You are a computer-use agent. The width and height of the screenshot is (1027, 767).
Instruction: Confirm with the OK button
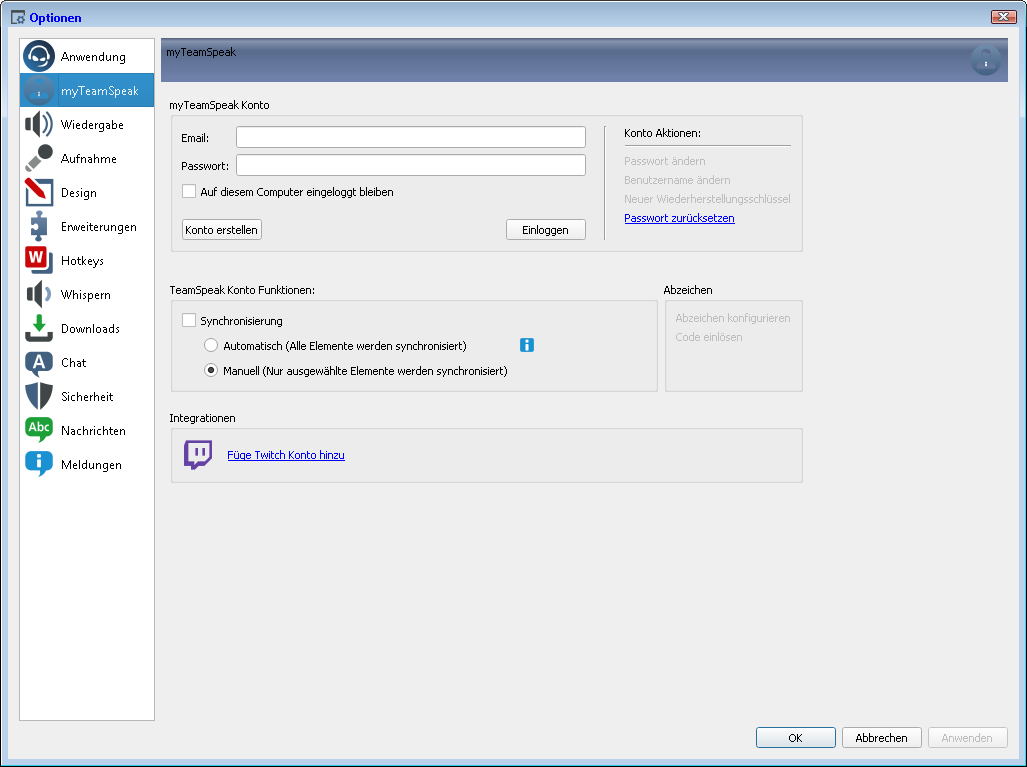click(795, 738)
